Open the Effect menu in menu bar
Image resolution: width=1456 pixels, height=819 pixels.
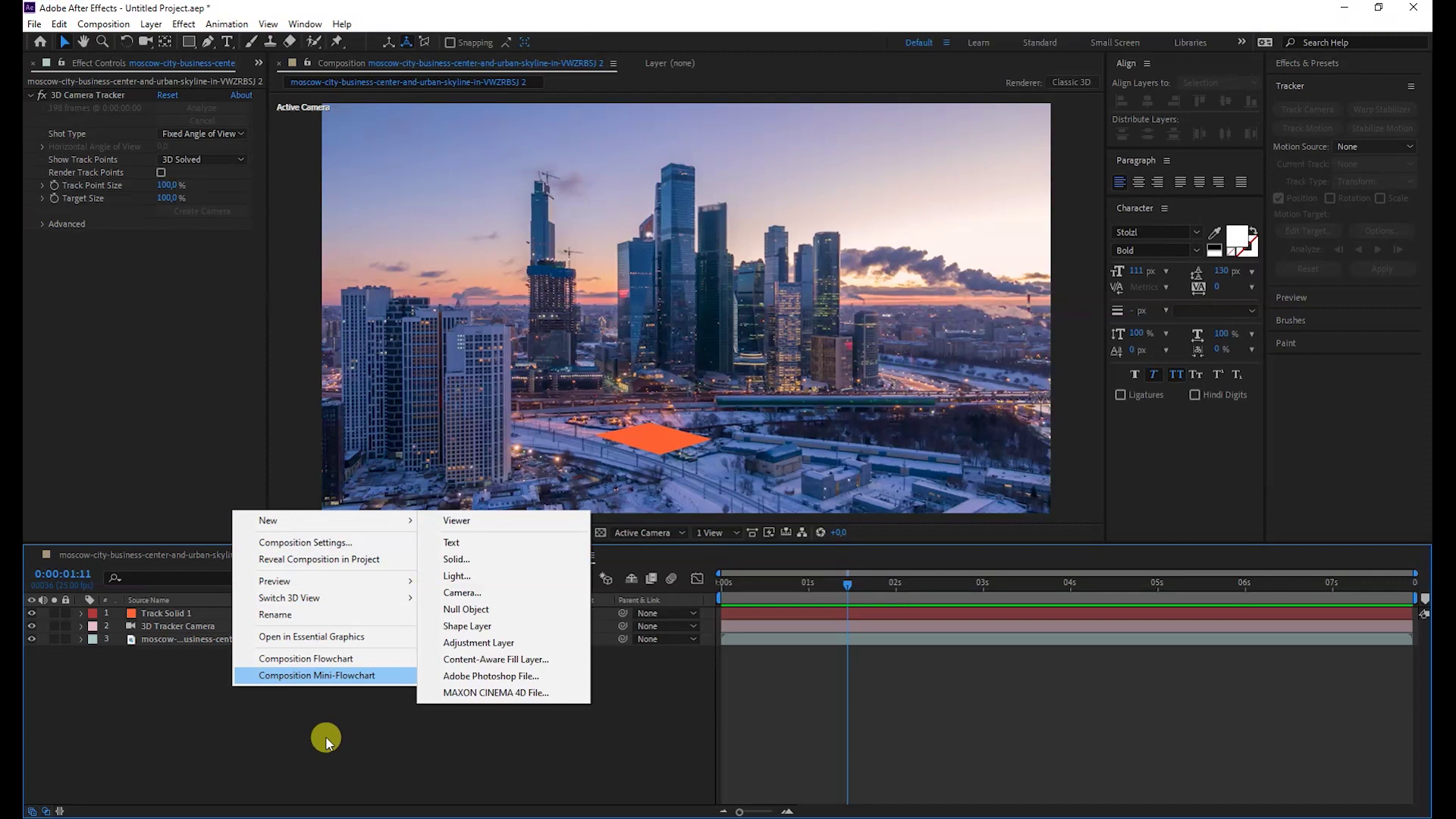[184, 24]
